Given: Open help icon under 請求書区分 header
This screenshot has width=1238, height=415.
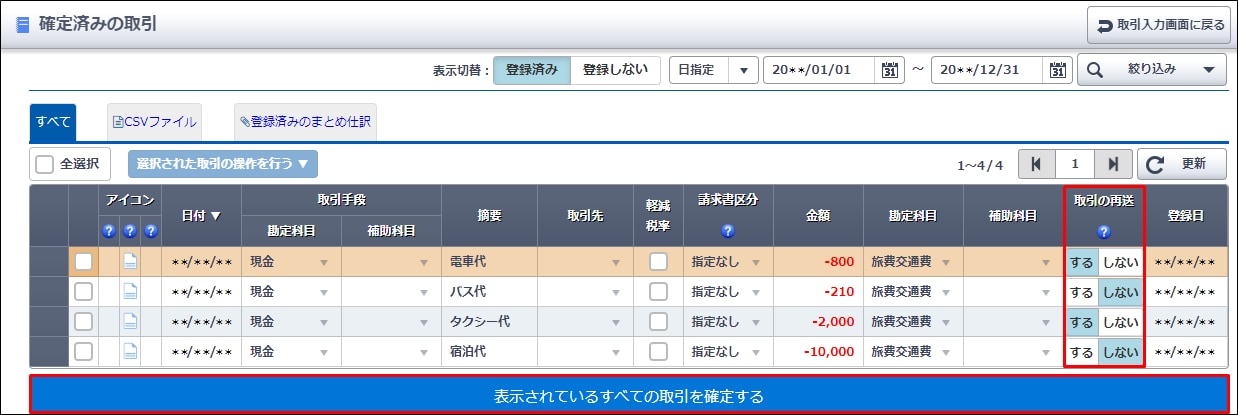Looking at the screenshot, I should point(727,231).
